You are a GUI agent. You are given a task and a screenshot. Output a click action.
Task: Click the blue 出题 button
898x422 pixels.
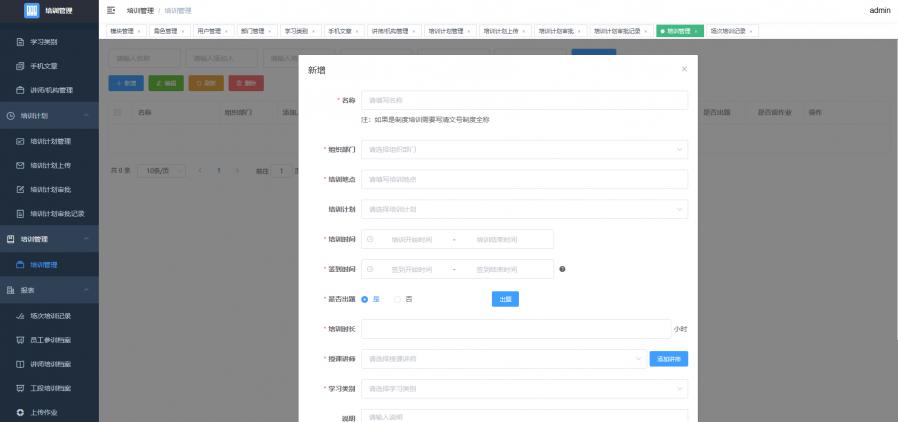(x=505, y=299)
